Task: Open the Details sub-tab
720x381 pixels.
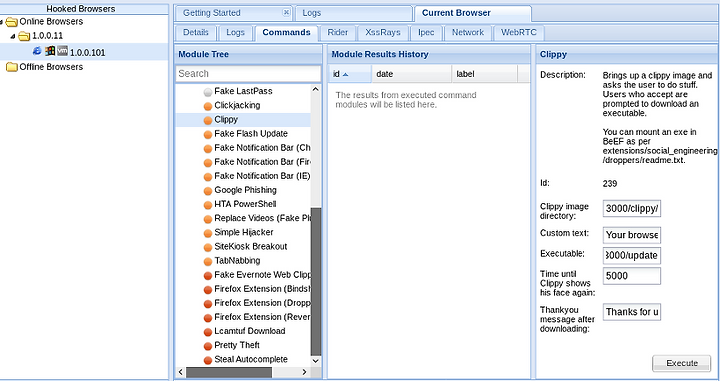Action: pyautogui.click(x=196, y=33)
